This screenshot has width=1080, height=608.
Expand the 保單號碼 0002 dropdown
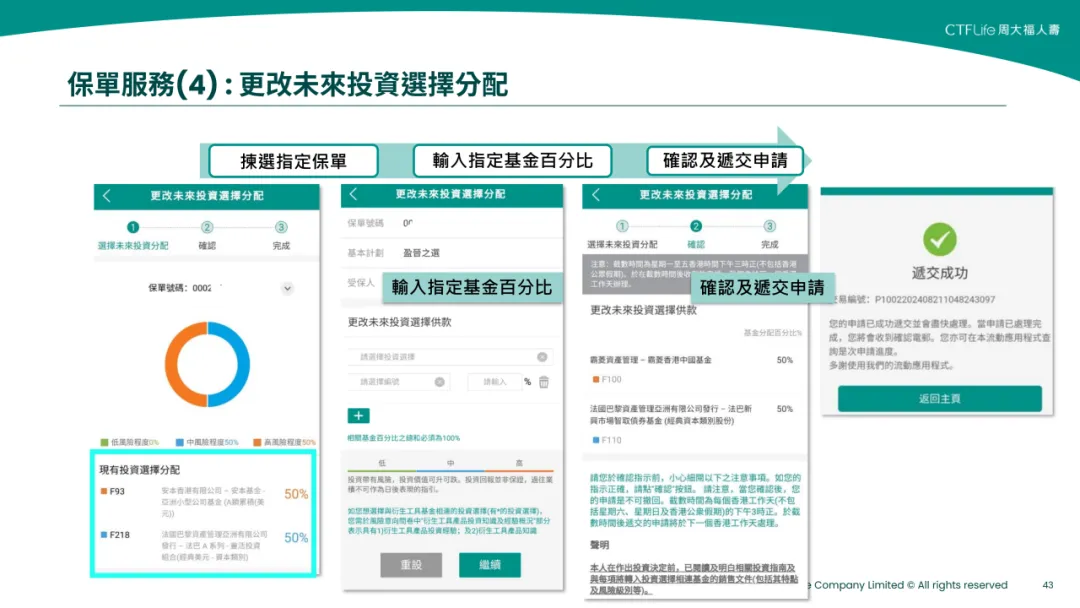[286, 287]
